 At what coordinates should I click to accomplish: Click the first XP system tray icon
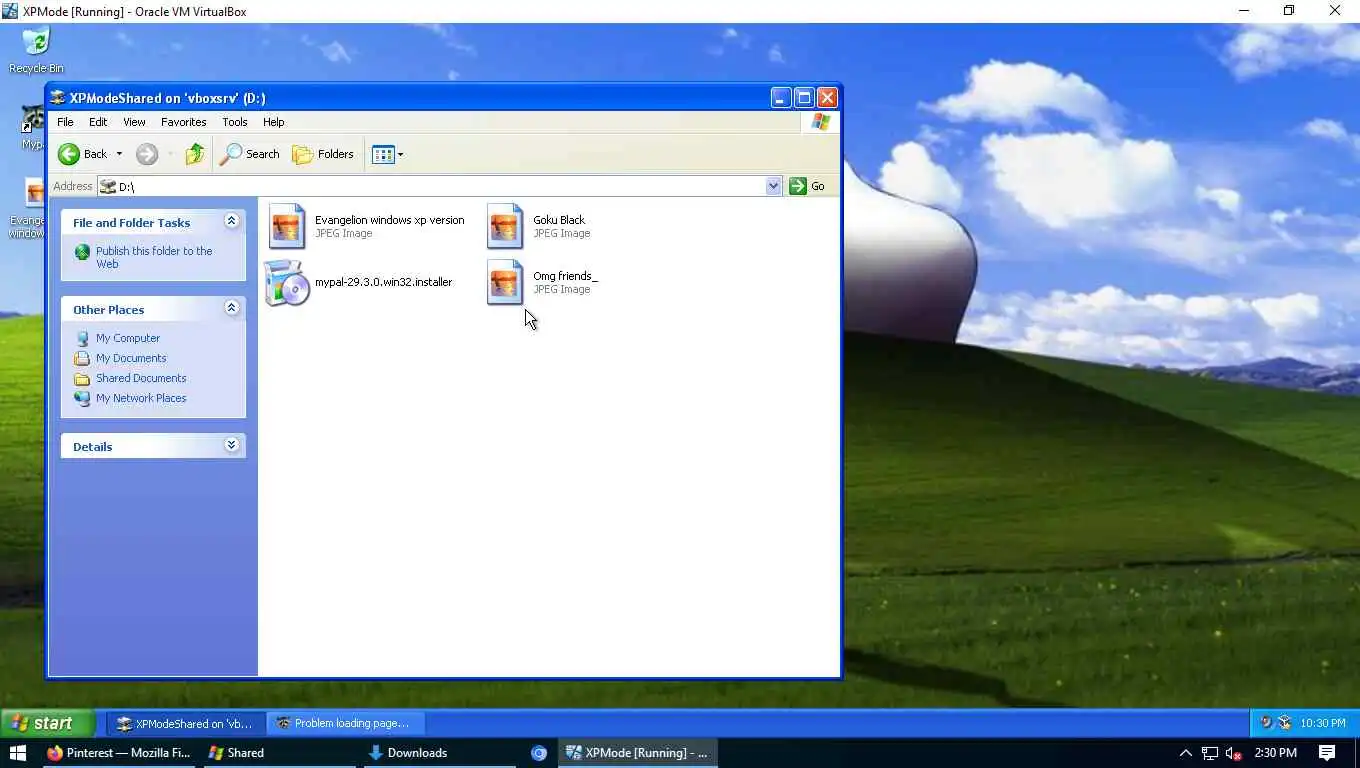1267,723
